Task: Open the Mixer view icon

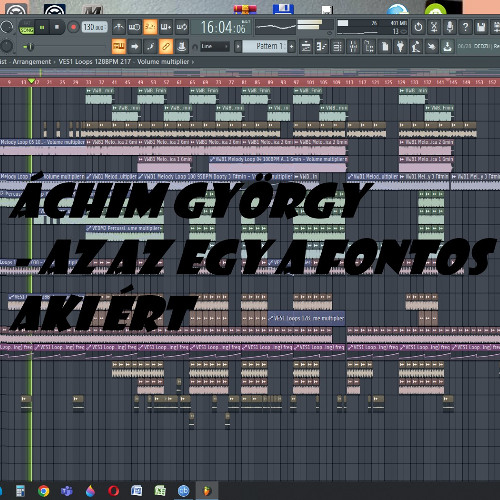Action: coord(353,47)
